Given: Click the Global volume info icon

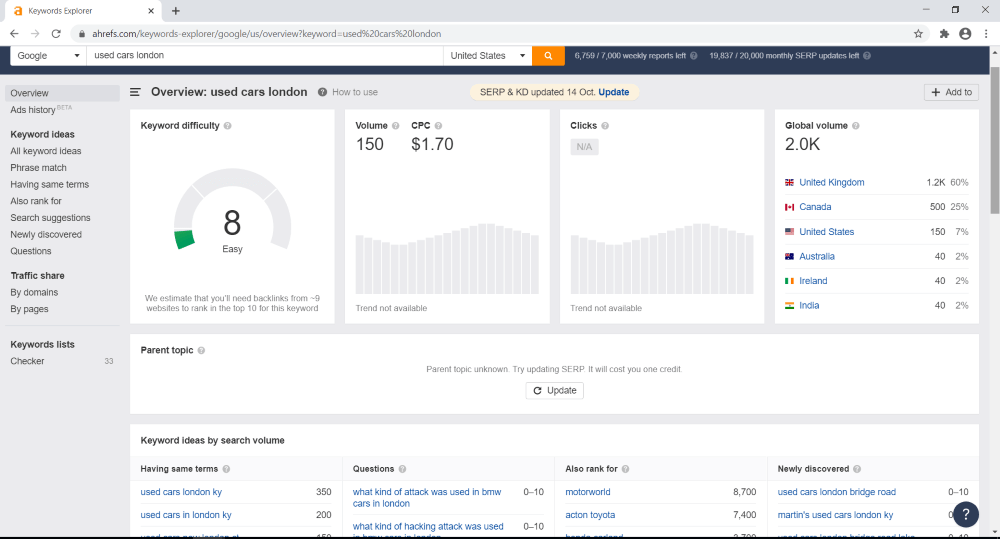Looking at the screenshot, I should pos(855,126).
